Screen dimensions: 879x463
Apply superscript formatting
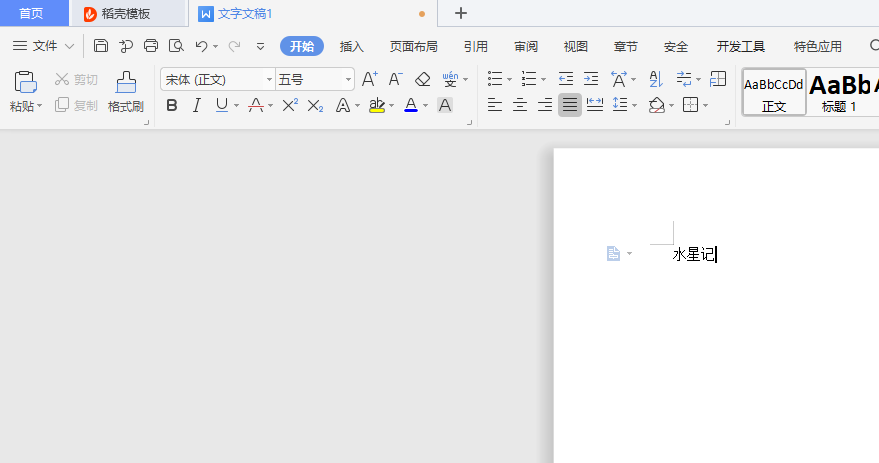290,105
